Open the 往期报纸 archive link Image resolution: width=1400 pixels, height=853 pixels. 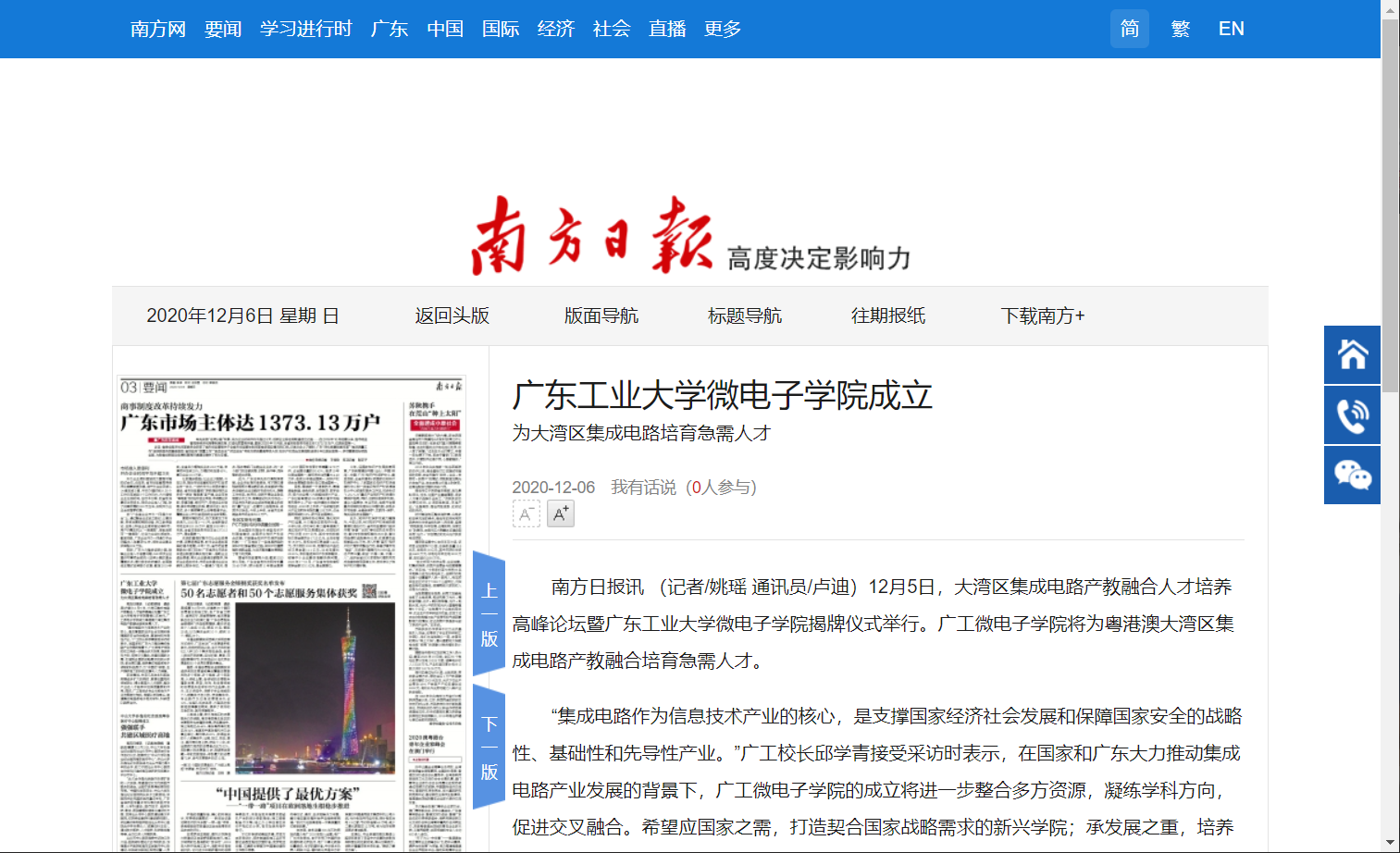(x=887, y=315)
